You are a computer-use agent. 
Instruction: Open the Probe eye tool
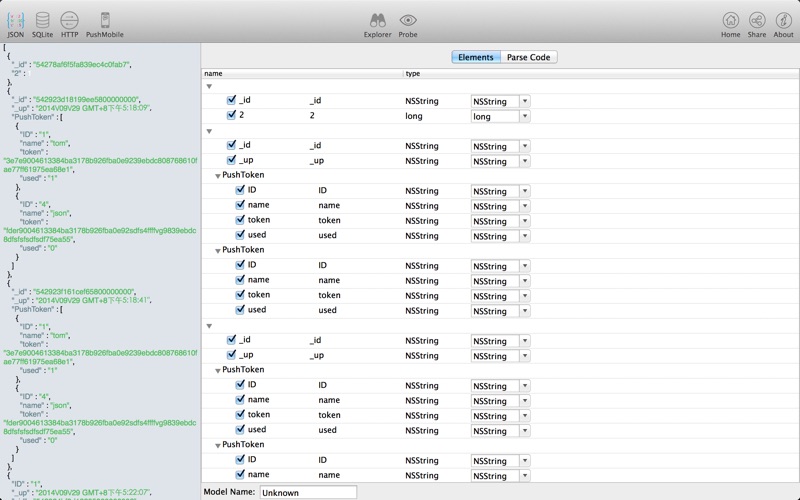point(408,25)
